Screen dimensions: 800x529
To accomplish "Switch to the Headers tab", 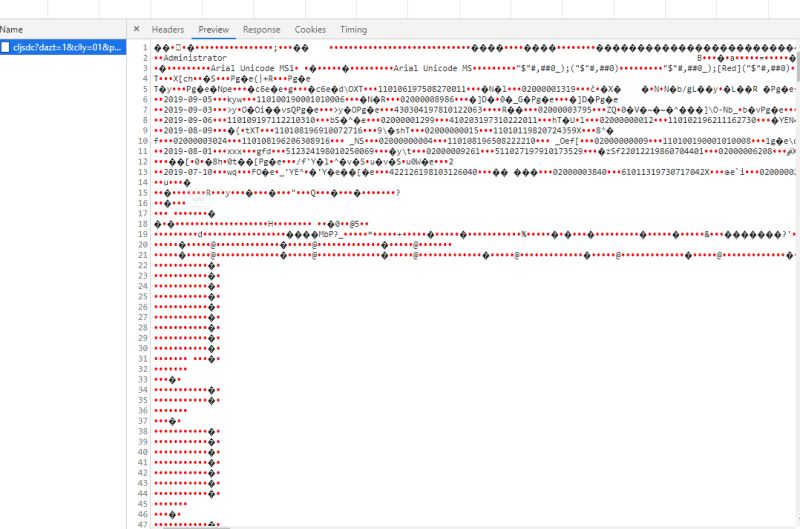I will 168,30.
